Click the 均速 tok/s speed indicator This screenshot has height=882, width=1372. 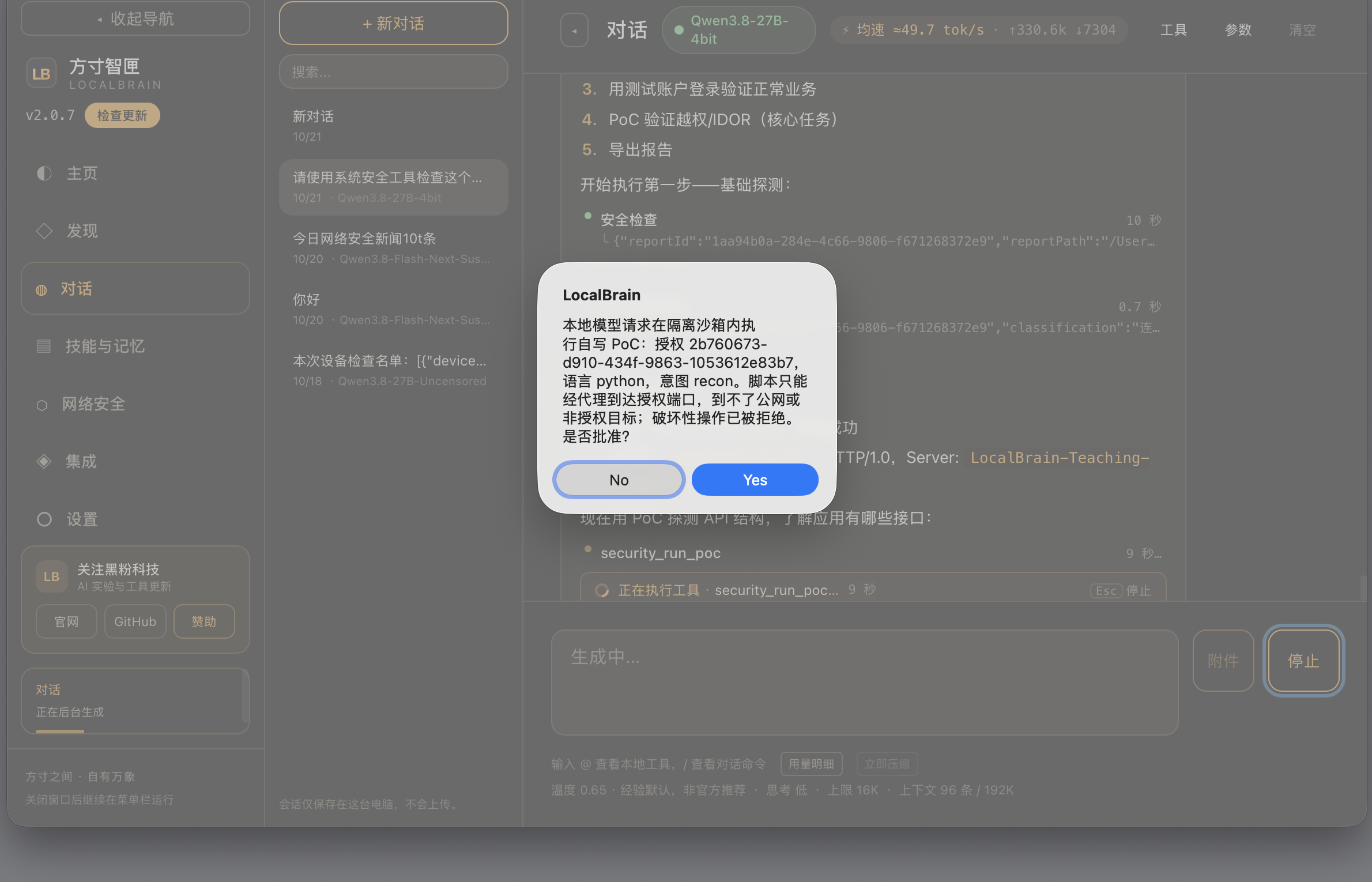tap(979, 30)
